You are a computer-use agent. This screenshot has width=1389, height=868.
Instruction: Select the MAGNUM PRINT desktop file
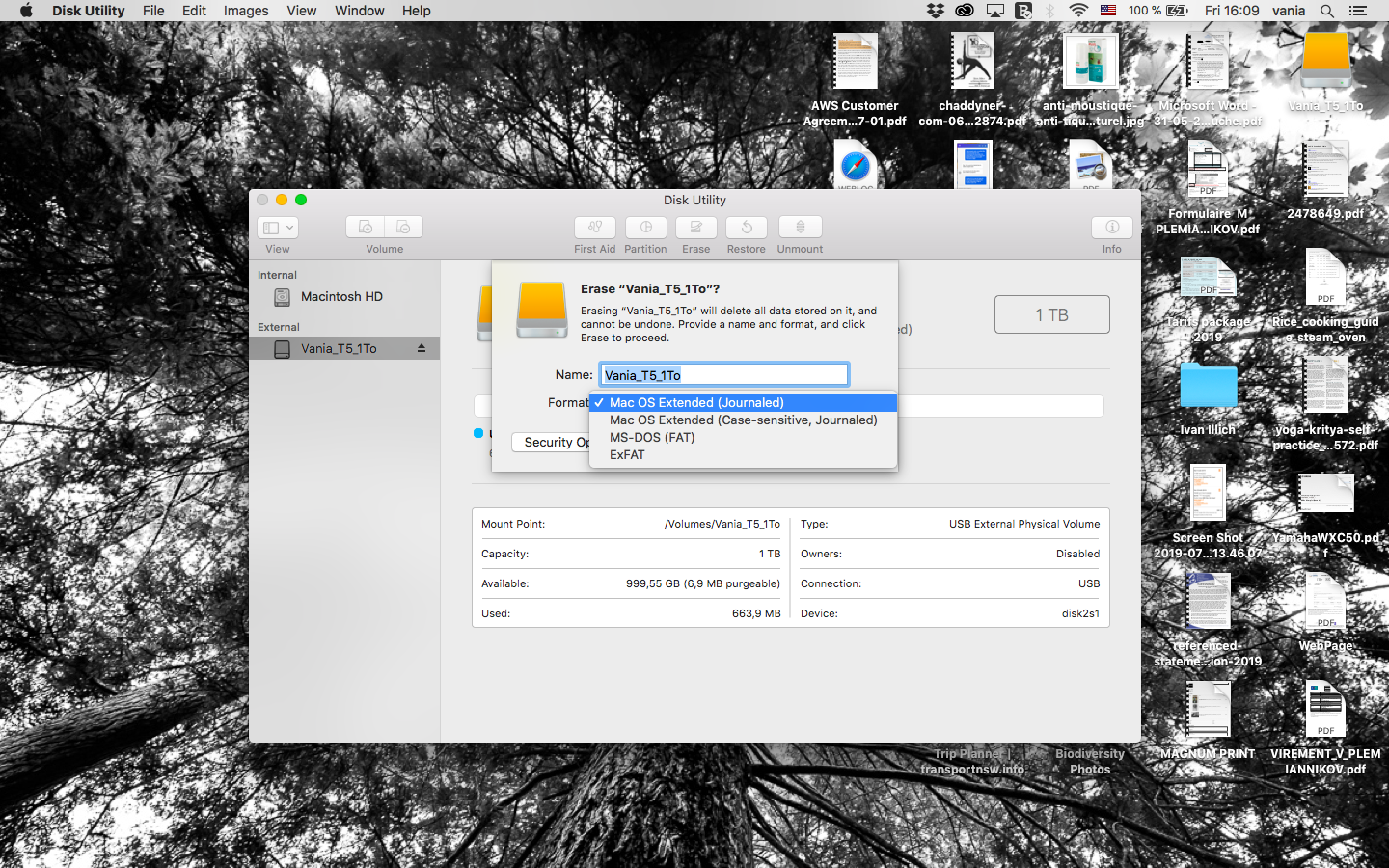click(1208, 710)
